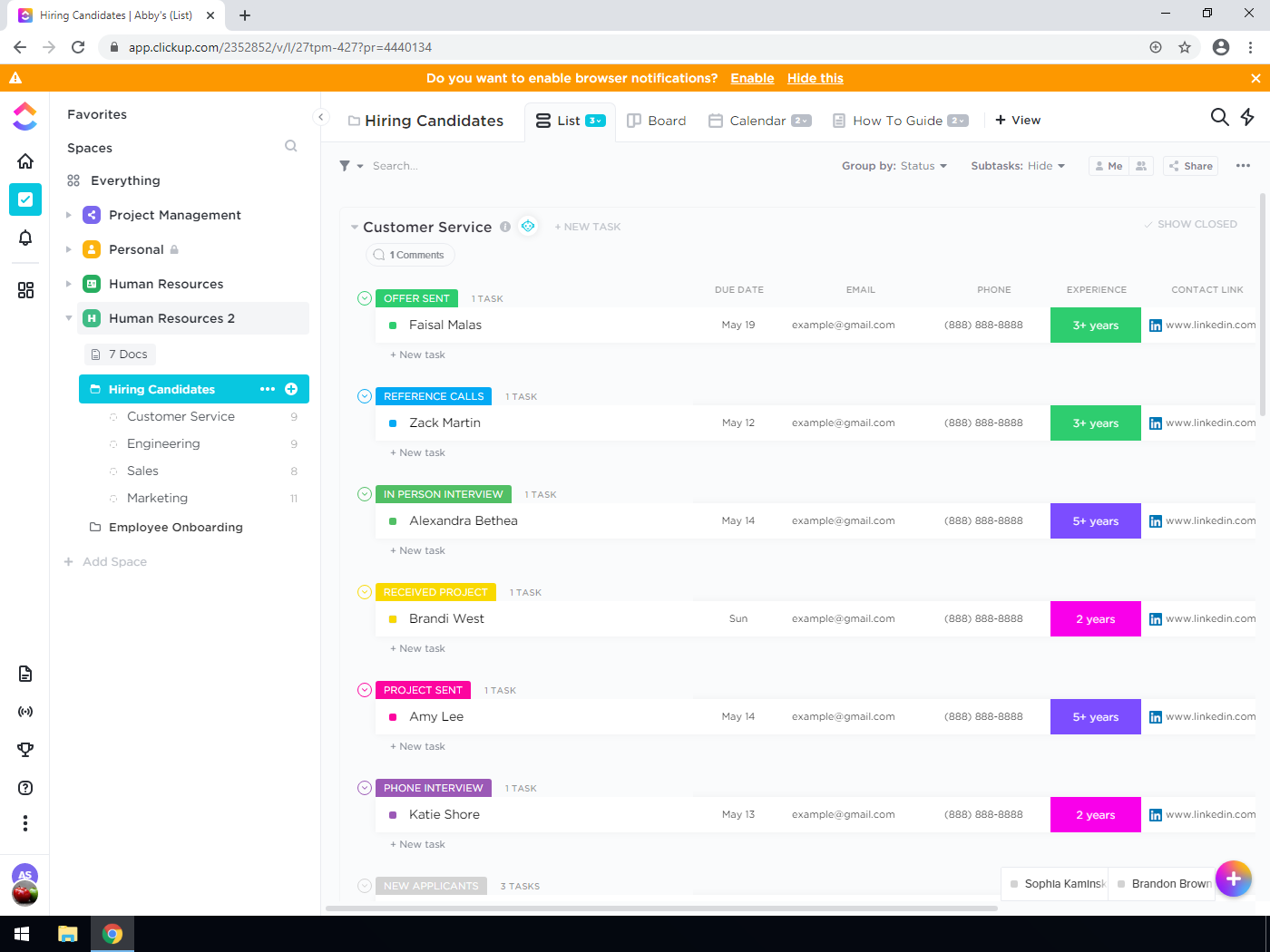Expand the Project Management space

(x=69, y=215)
